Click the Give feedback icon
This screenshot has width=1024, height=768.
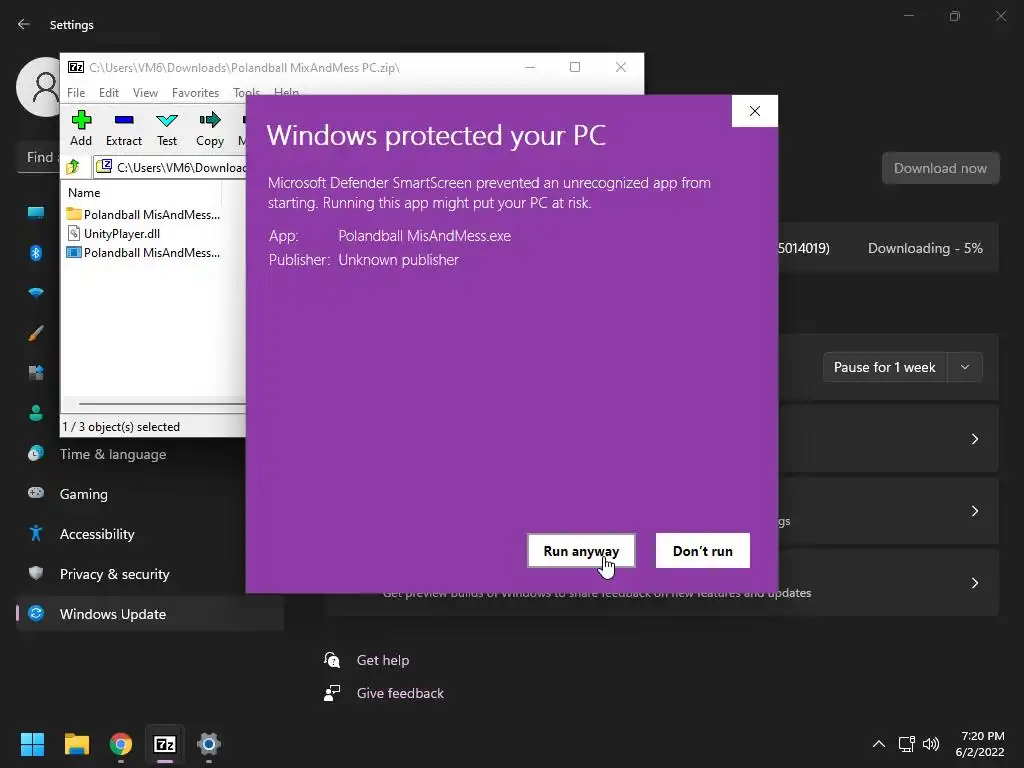click(332, 693)
